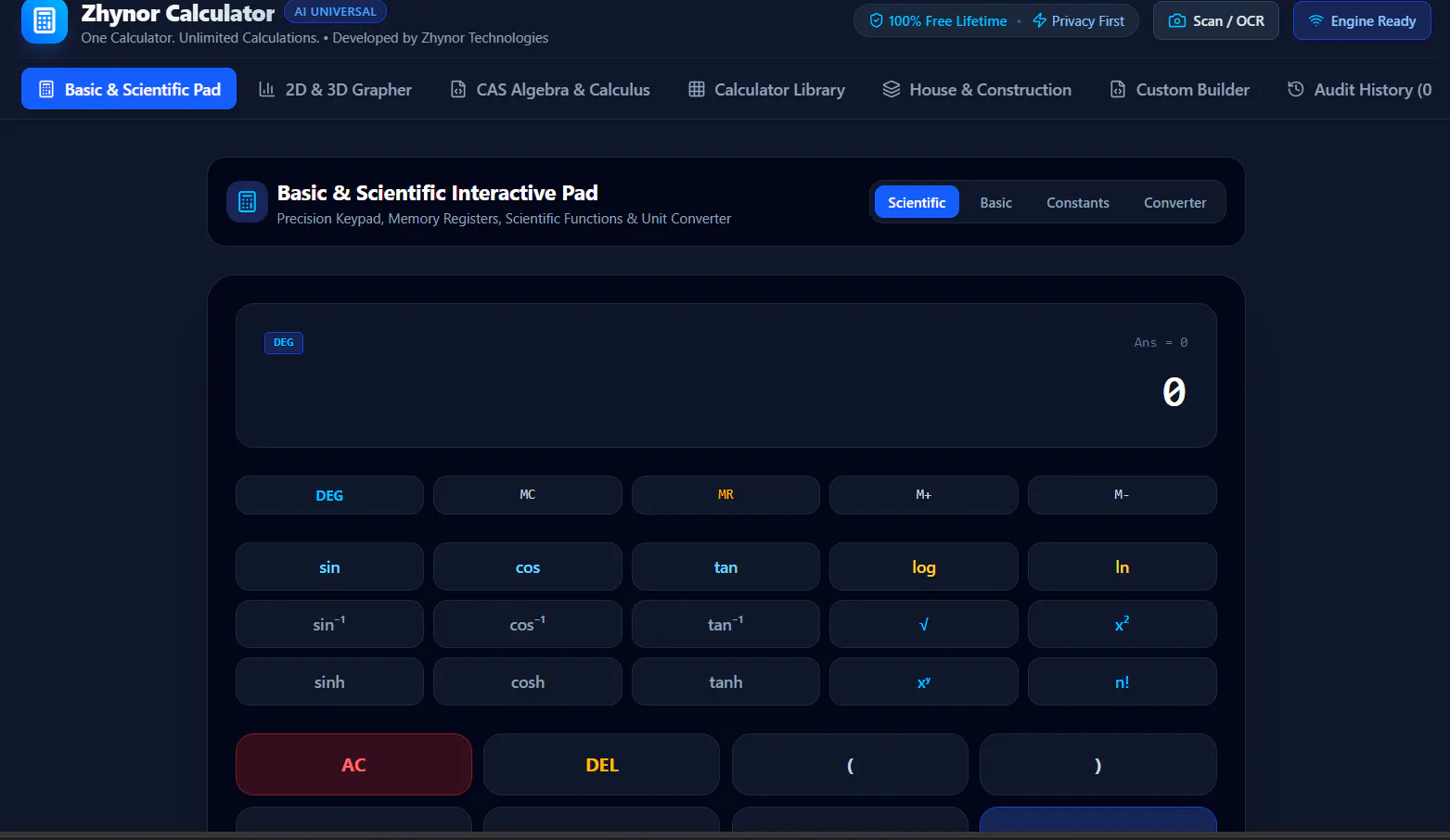Open the Audit History tab

(x=1360, y=89)
